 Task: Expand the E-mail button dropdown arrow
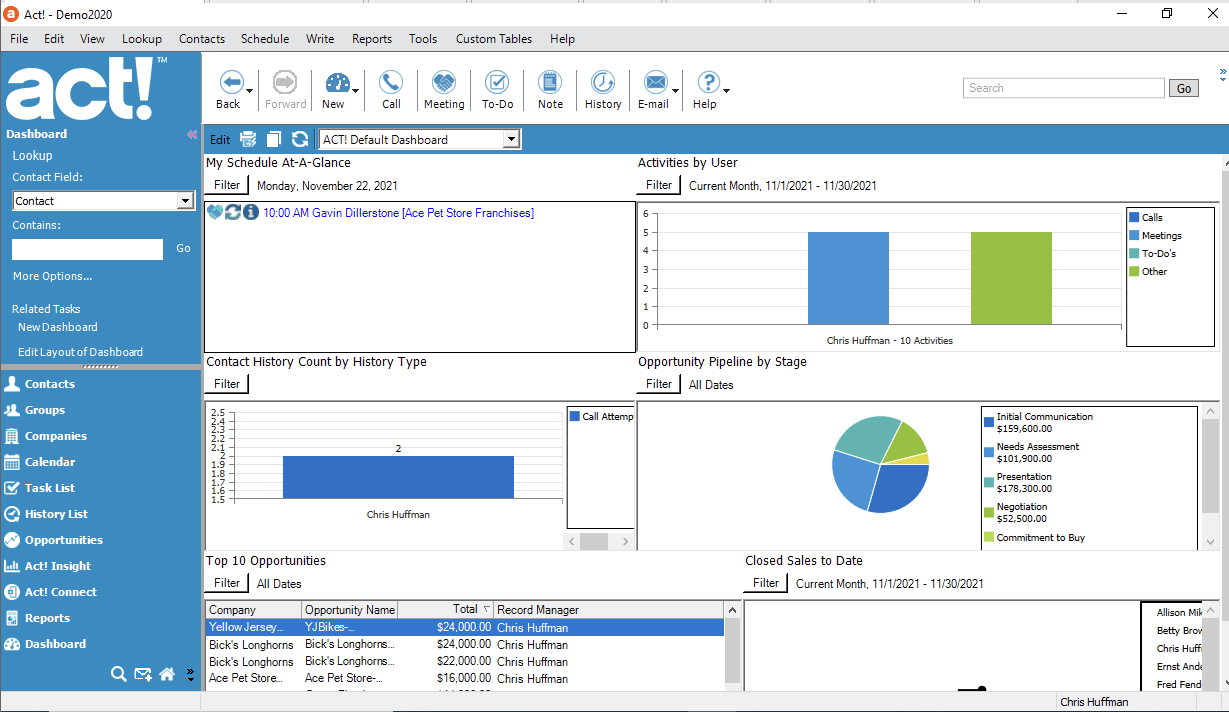click(x=676, y=91)
